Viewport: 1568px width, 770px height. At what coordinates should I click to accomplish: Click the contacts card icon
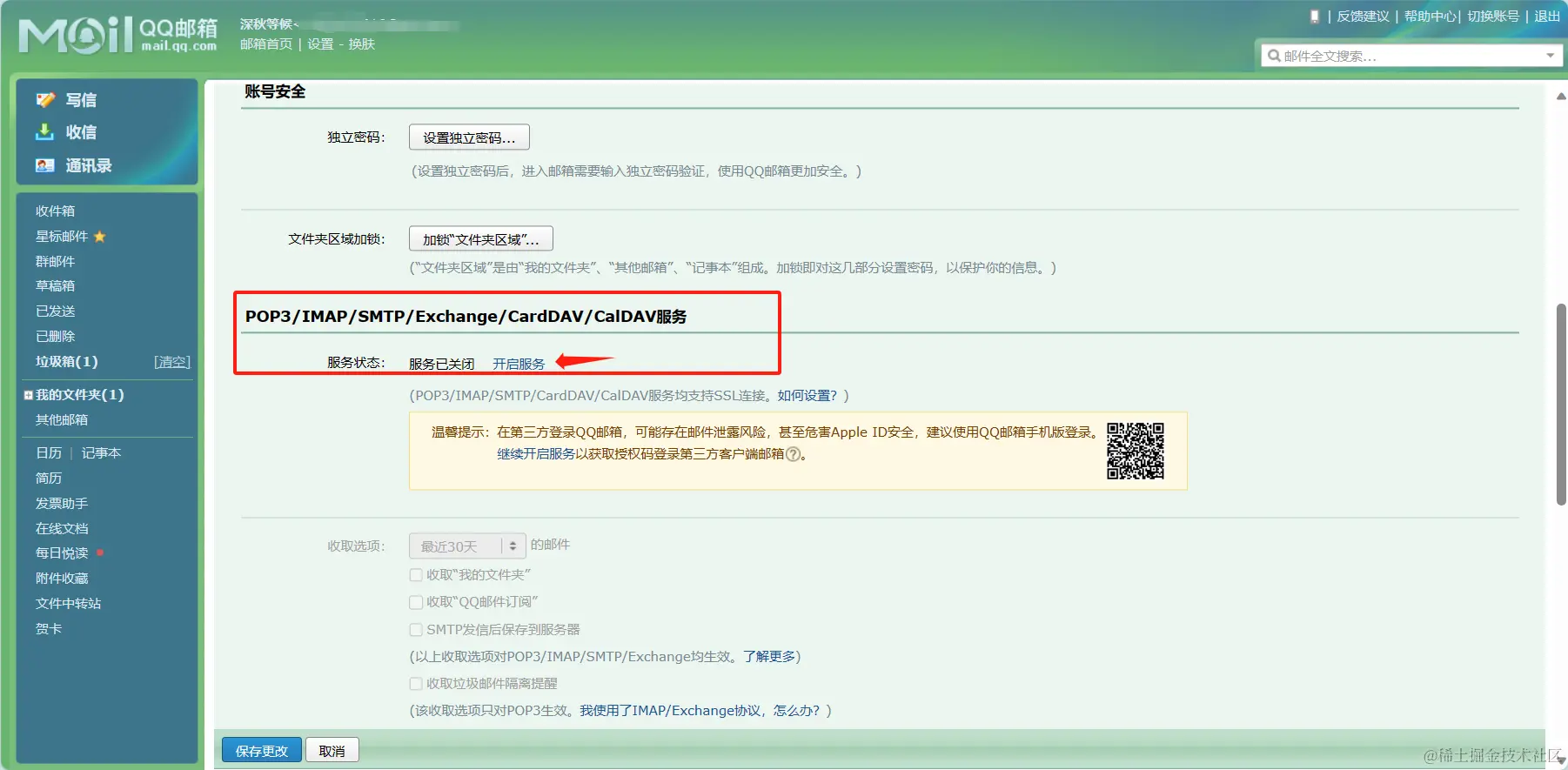(45, 165)
